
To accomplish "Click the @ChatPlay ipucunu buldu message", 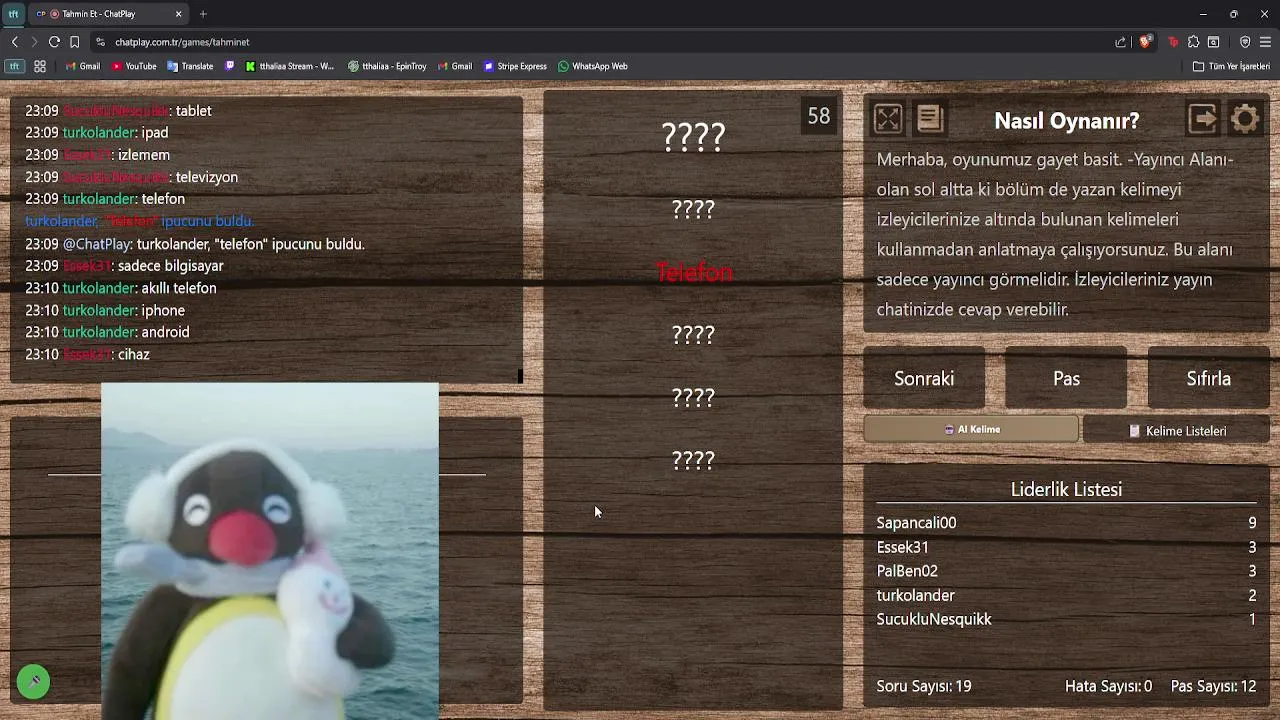I will 195,244.
